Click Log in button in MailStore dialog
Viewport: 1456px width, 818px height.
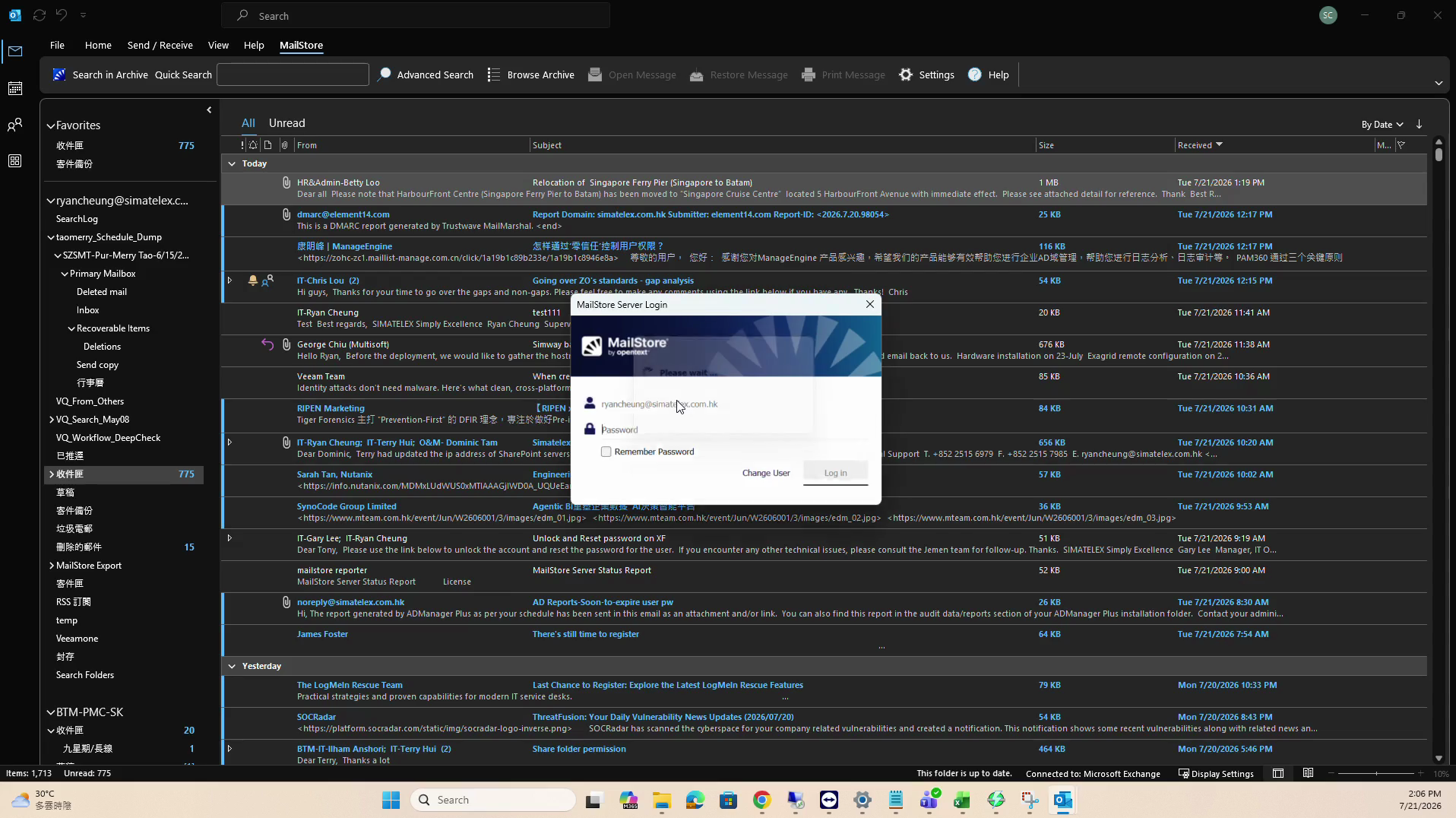pyautogui.click(x=835, y=473)
